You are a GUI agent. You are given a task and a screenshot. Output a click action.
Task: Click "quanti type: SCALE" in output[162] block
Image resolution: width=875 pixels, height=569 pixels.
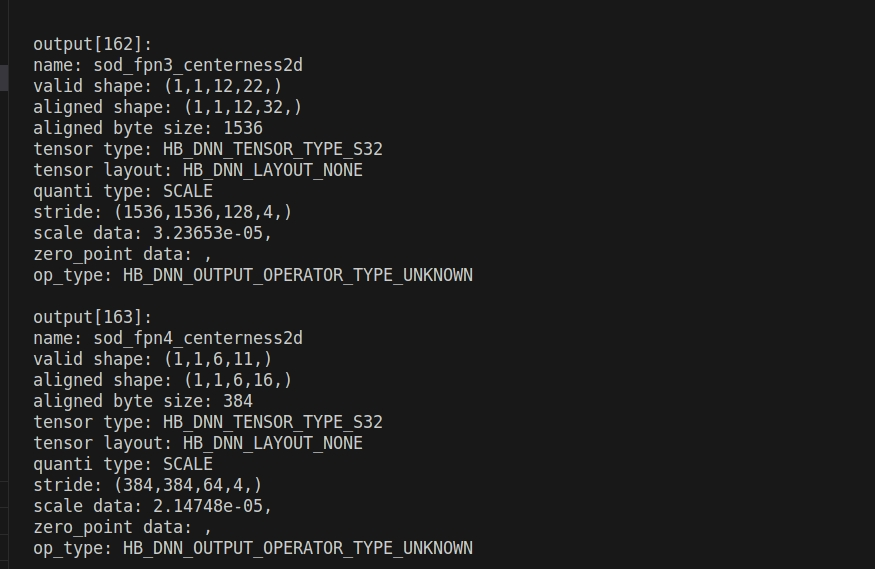[x=122, y=191]
